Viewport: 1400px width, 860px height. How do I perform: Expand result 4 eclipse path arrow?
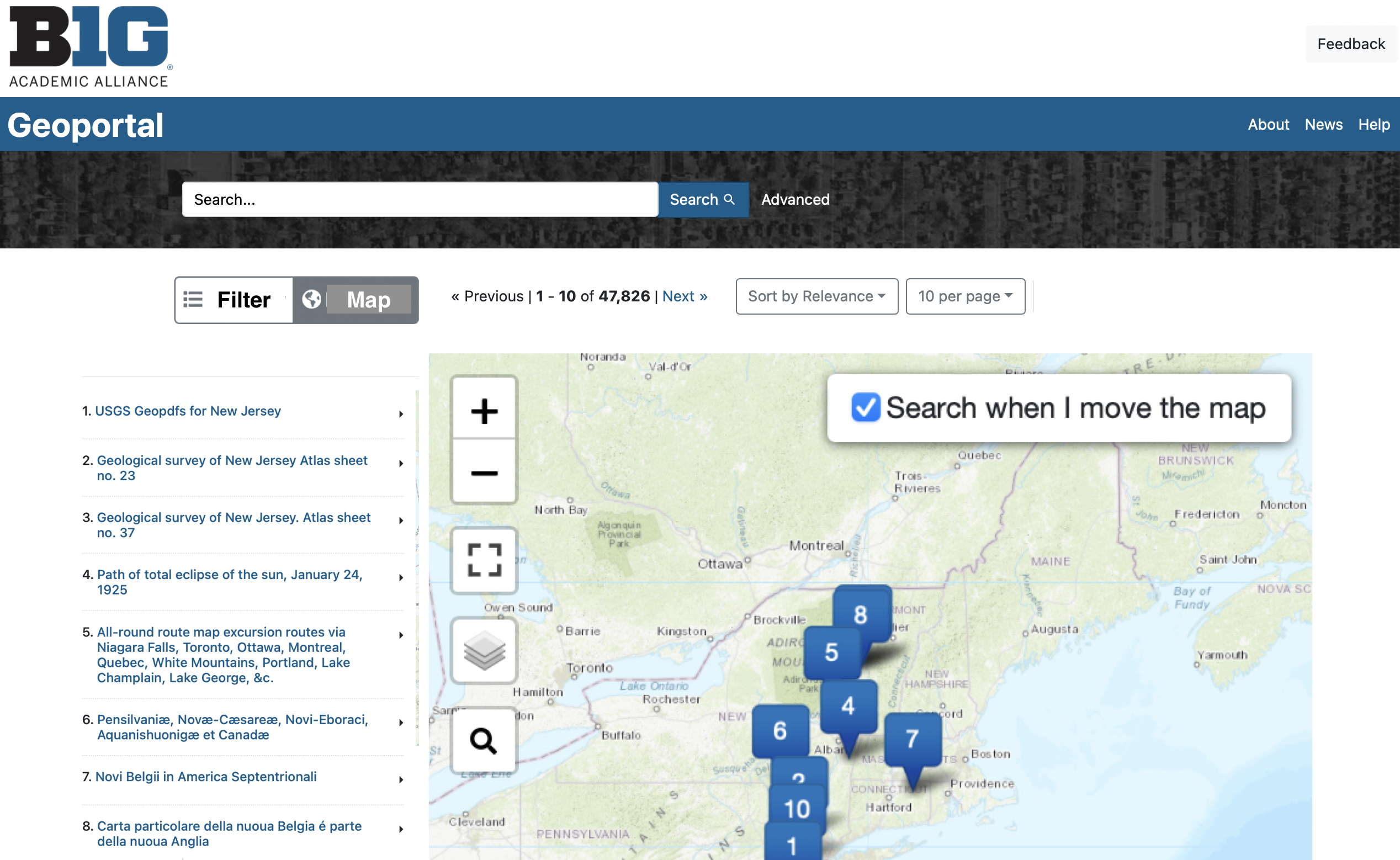(x=401, y=577)
